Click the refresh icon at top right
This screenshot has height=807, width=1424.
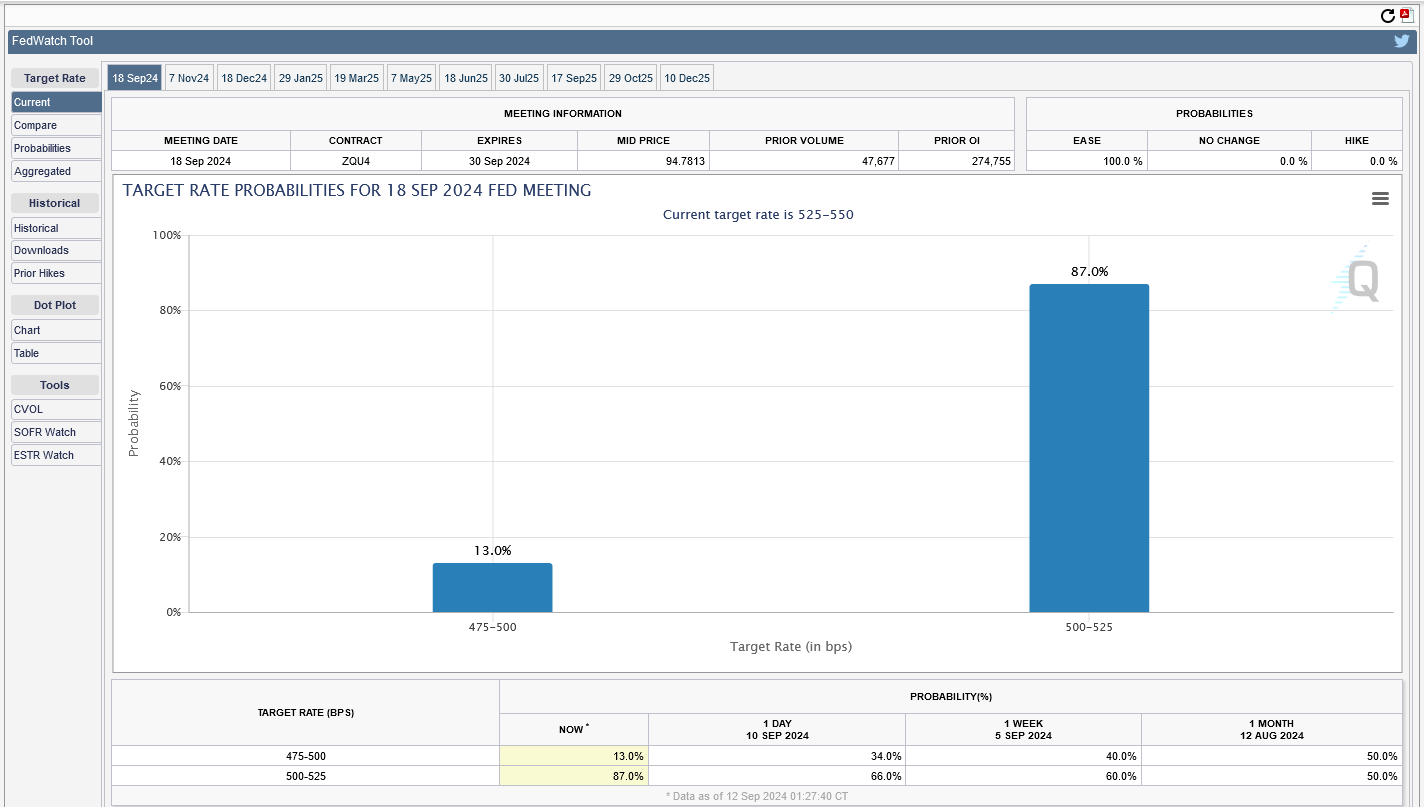point(1387,16)
